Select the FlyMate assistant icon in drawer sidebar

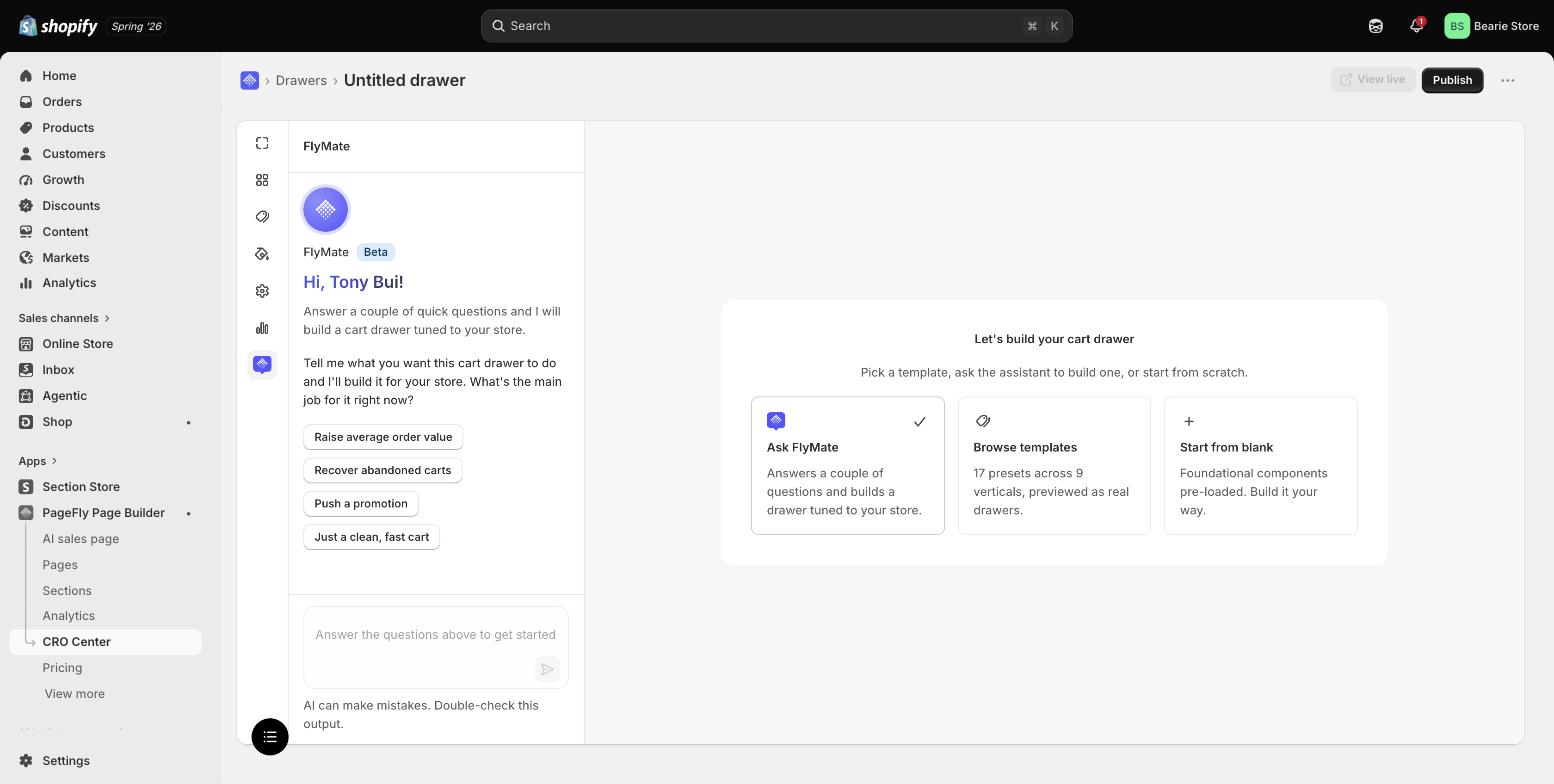click(x=262, y=365)
